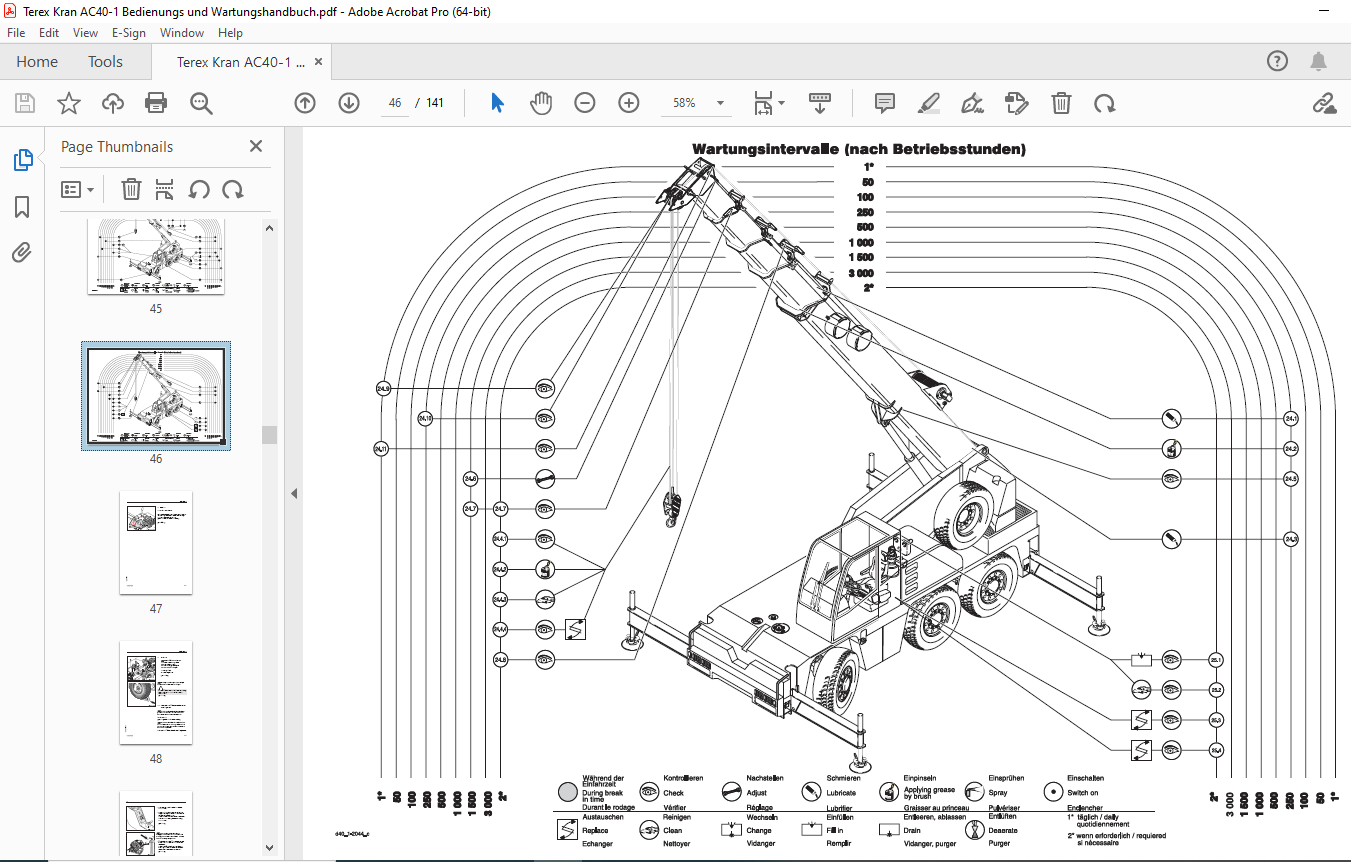Open notifications bell

click(x=1319, y=61)
